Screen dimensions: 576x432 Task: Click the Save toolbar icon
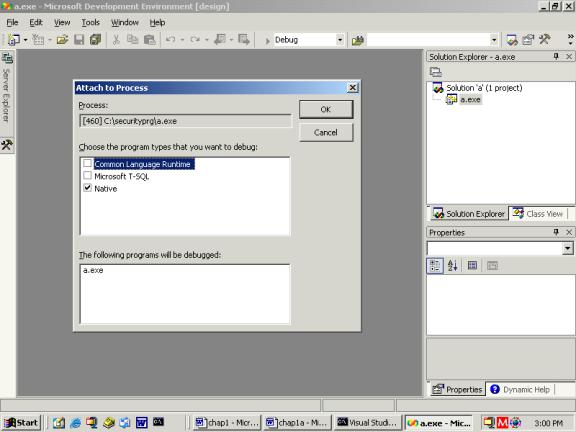point(79,40)
